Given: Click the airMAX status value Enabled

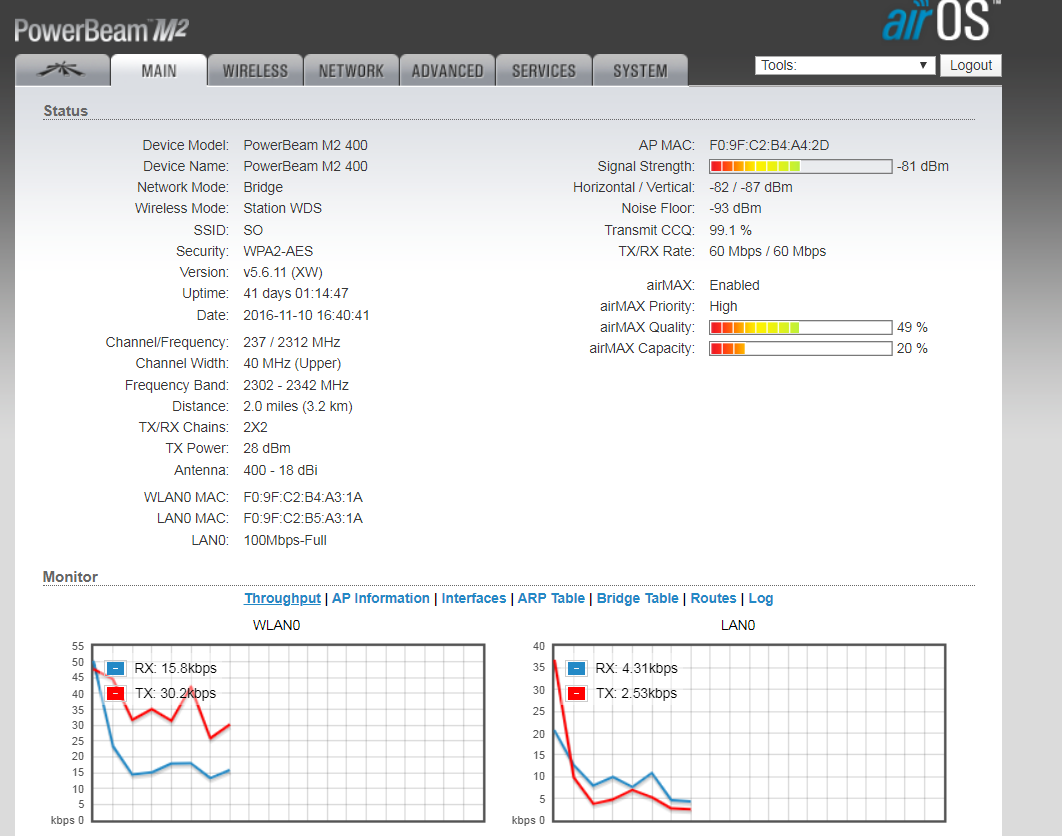Looking at the screenshot, I should [x=734, y=285].
